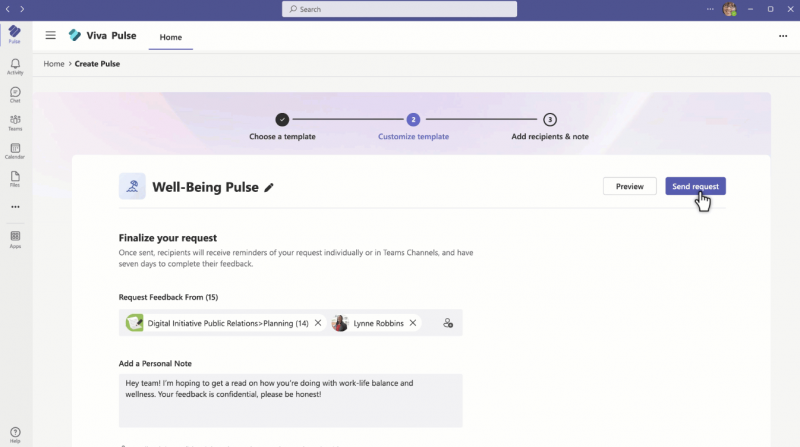Screen dimensions: 800x447
Task: Open Help at the sidebar bottom
Action: (x=15, y=434)
